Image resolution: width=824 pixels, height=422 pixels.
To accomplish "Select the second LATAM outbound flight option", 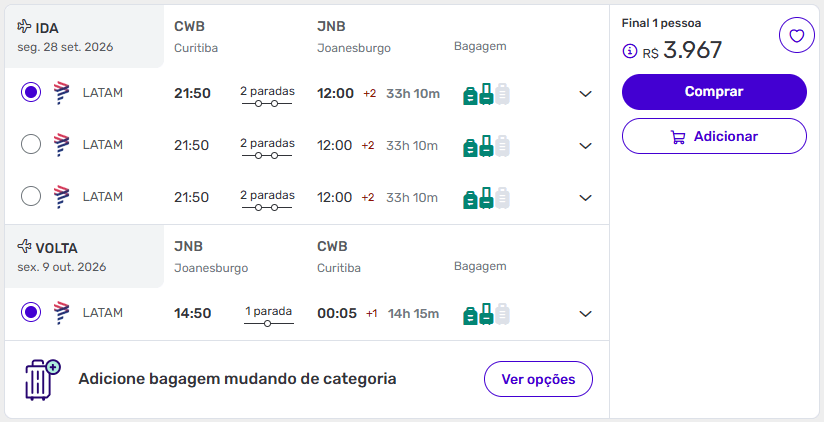I will (x=31, y=145).
